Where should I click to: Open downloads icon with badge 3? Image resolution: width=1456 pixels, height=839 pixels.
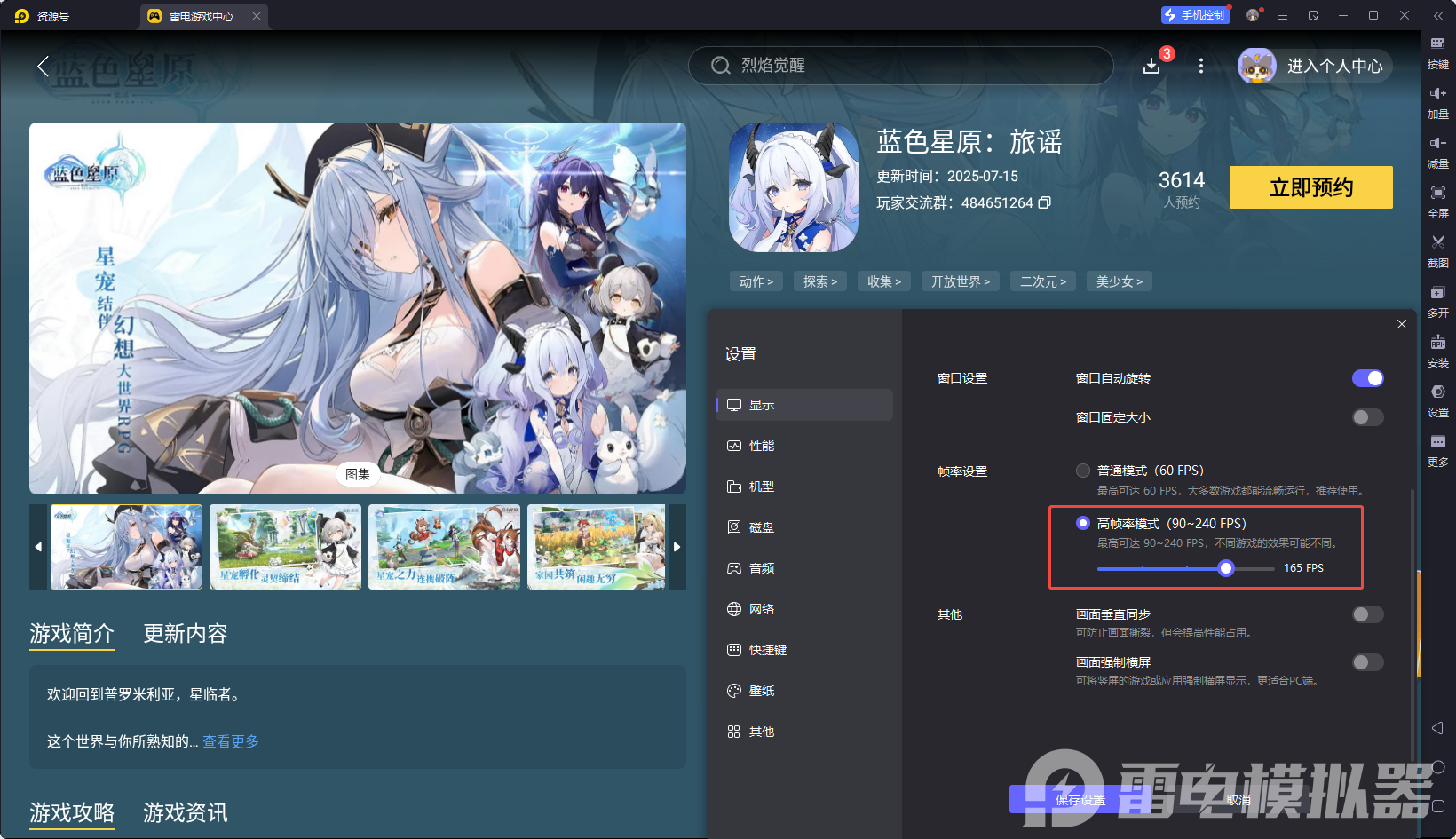pos(1152,66)
